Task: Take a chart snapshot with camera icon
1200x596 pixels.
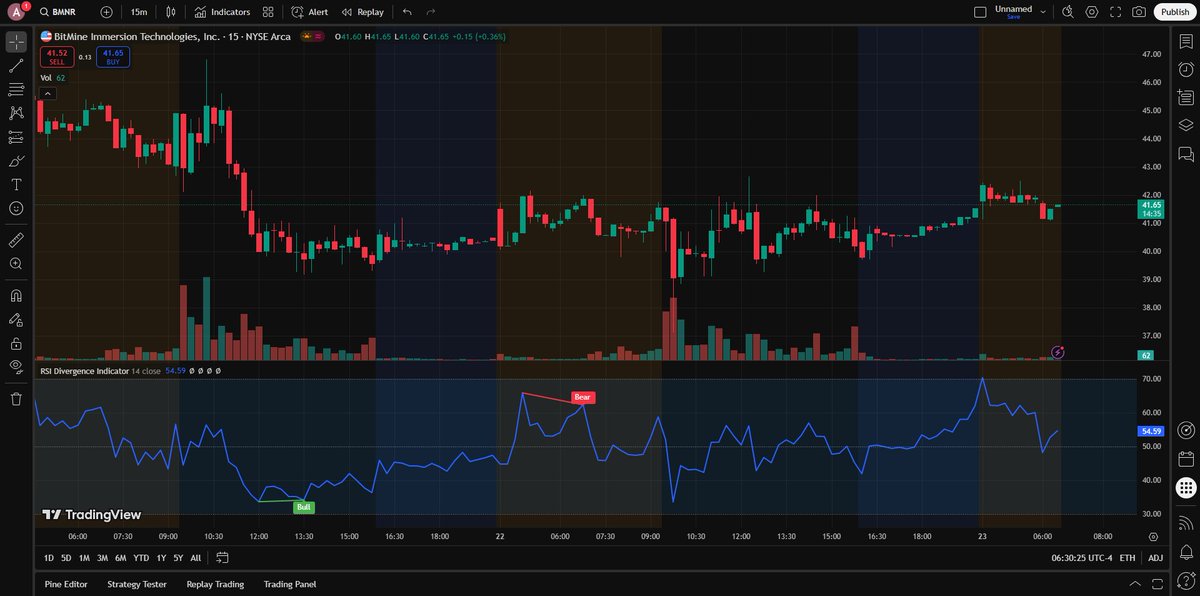Action: pyautogui.click(x=1139, y=12)
